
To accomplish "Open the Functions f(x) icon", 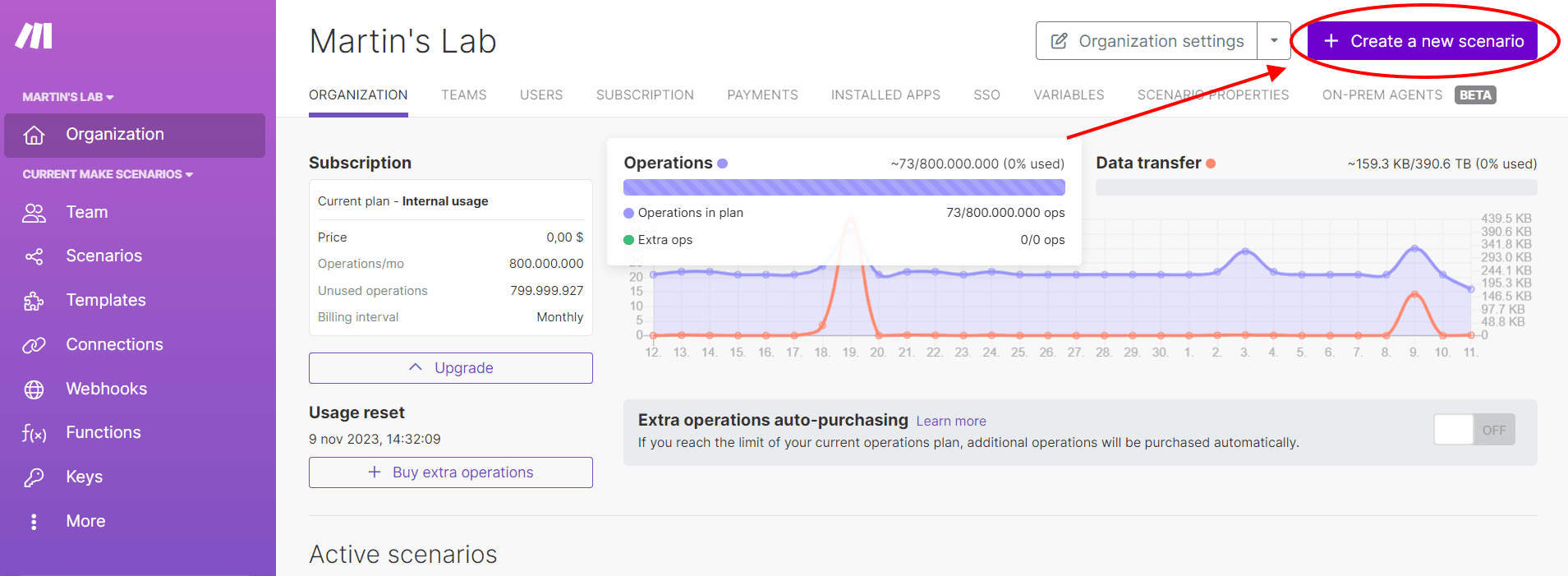I will (x=34, y=433).
